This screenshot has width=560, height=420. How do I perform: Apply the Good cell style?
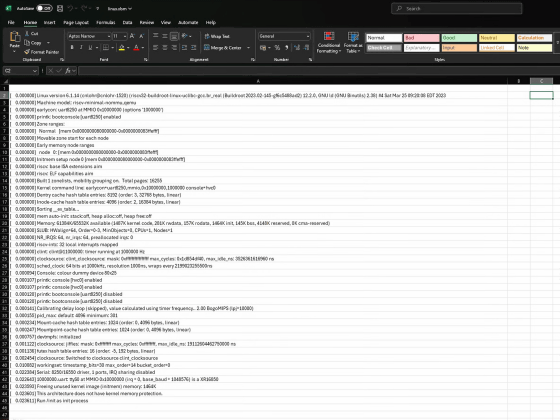point(459,38)
